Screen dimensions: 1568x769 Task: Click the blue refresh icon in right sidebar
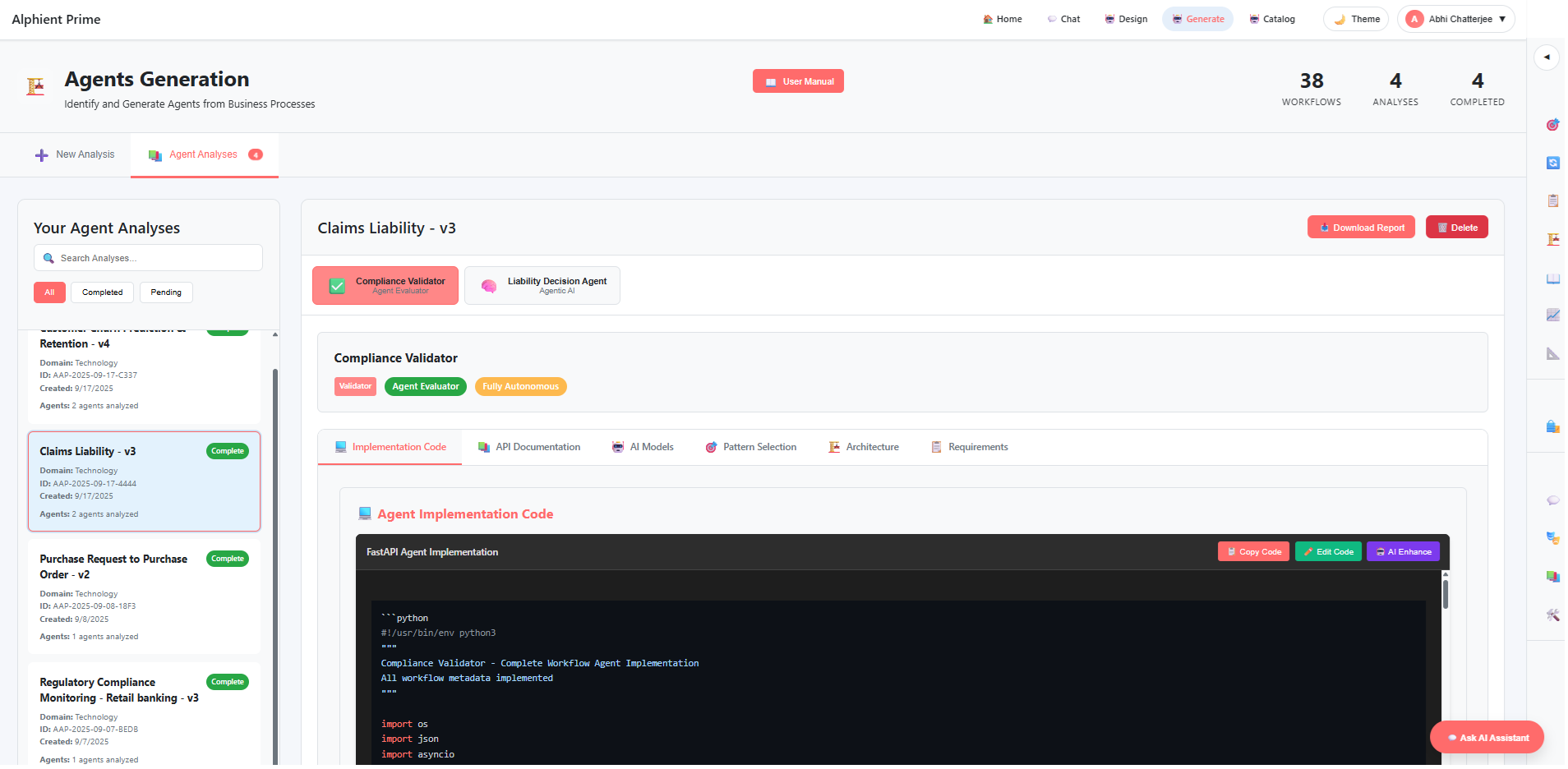point(1552,163)
